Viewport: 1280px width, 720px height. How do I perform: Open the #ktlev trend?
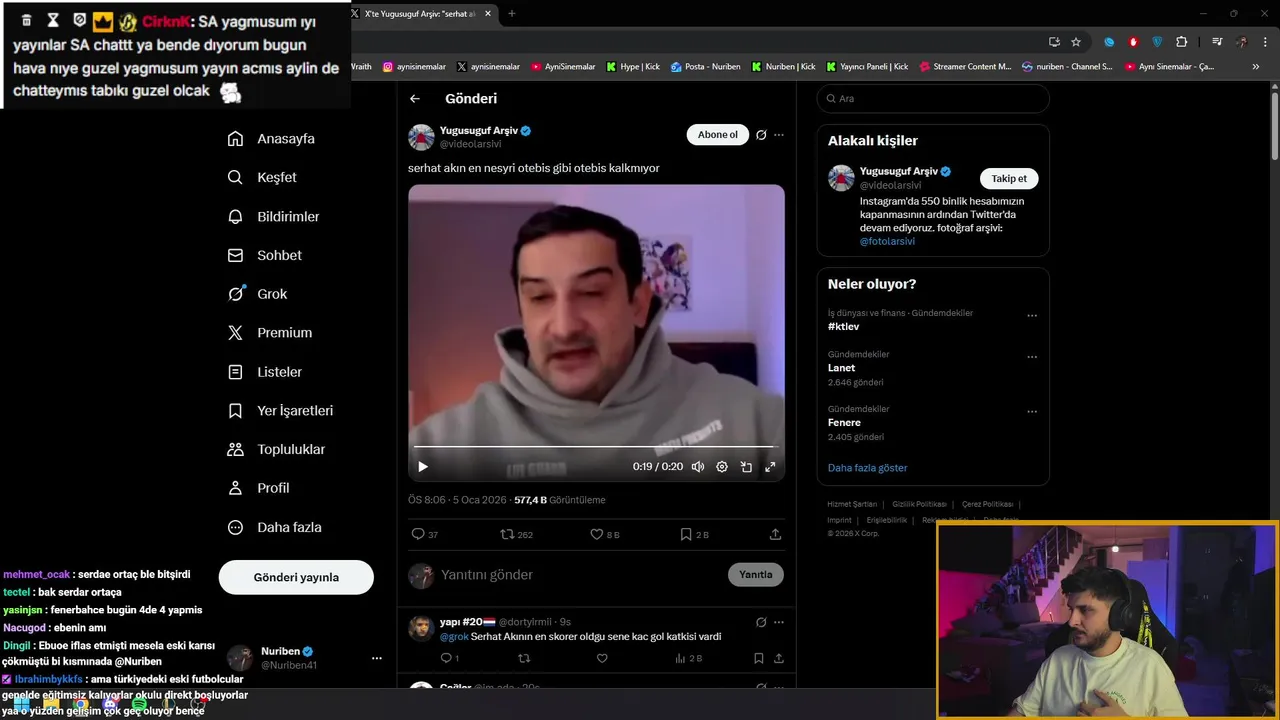(x=843, y=327)
